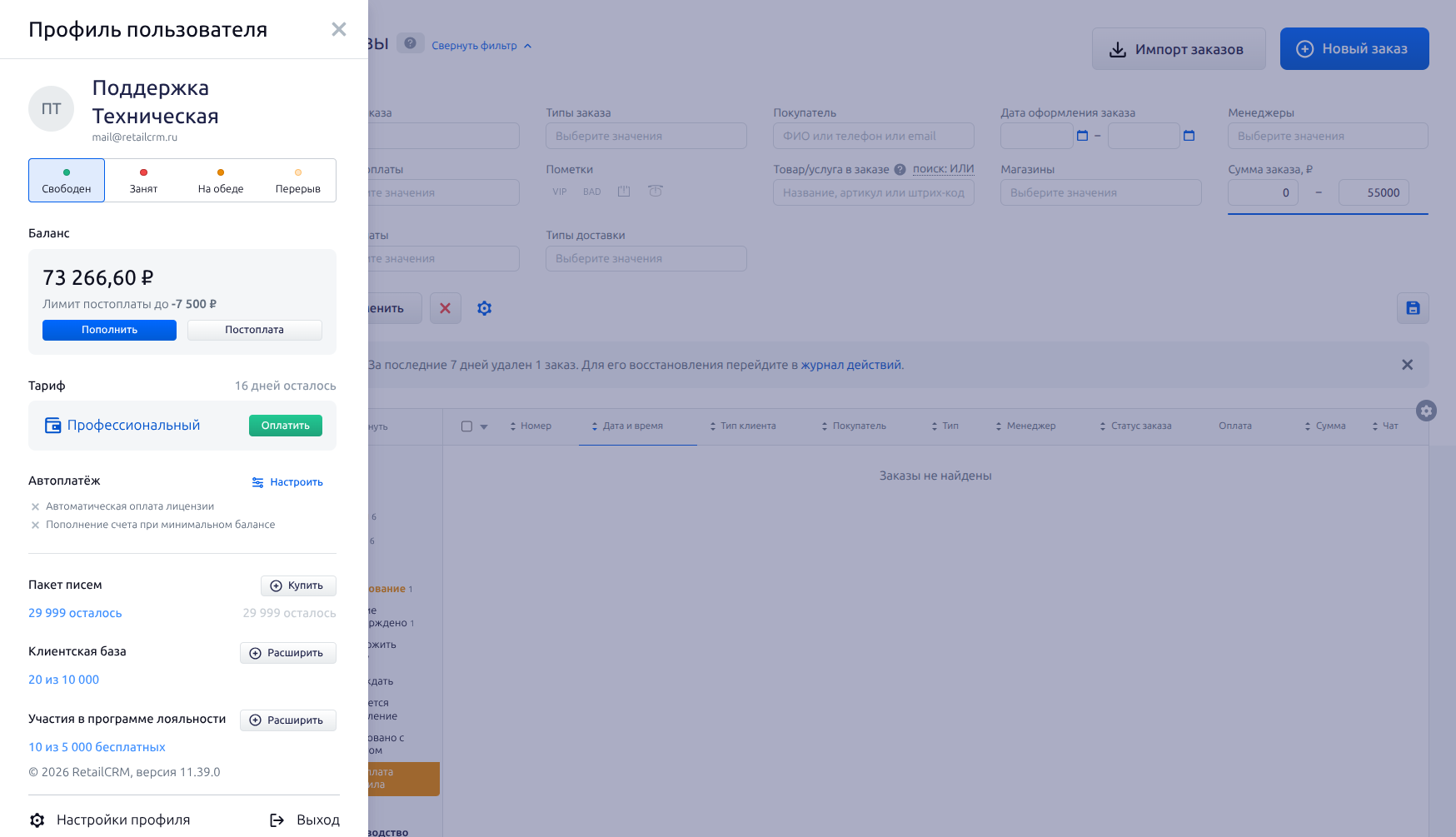Viewport: 1456px width, 837px height.
Task: Click the Новый заказ button
Action: (1354, 49)
